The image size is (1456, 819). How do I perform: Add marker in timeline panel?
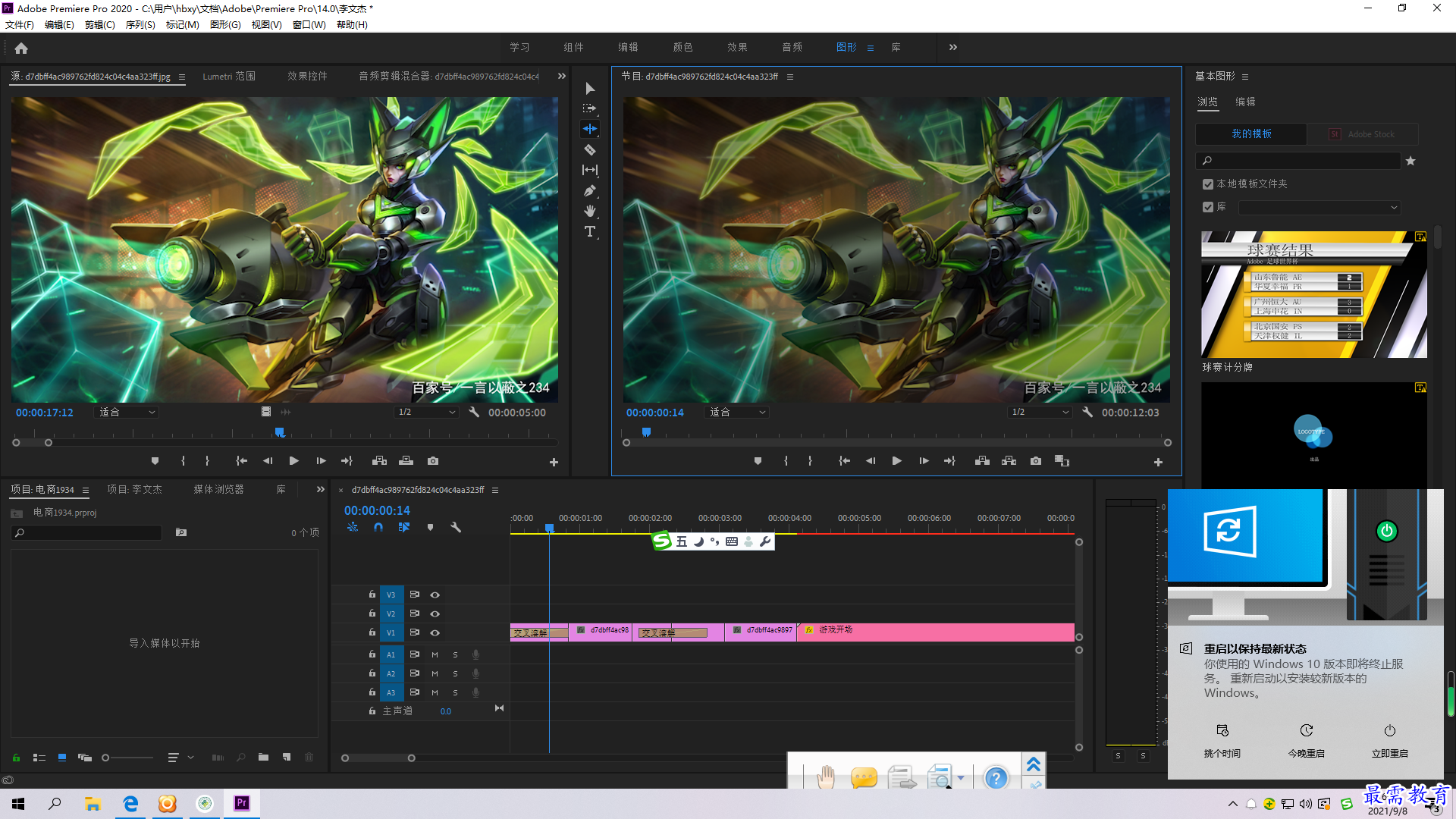pyautogui.click(x=430, y=527)
